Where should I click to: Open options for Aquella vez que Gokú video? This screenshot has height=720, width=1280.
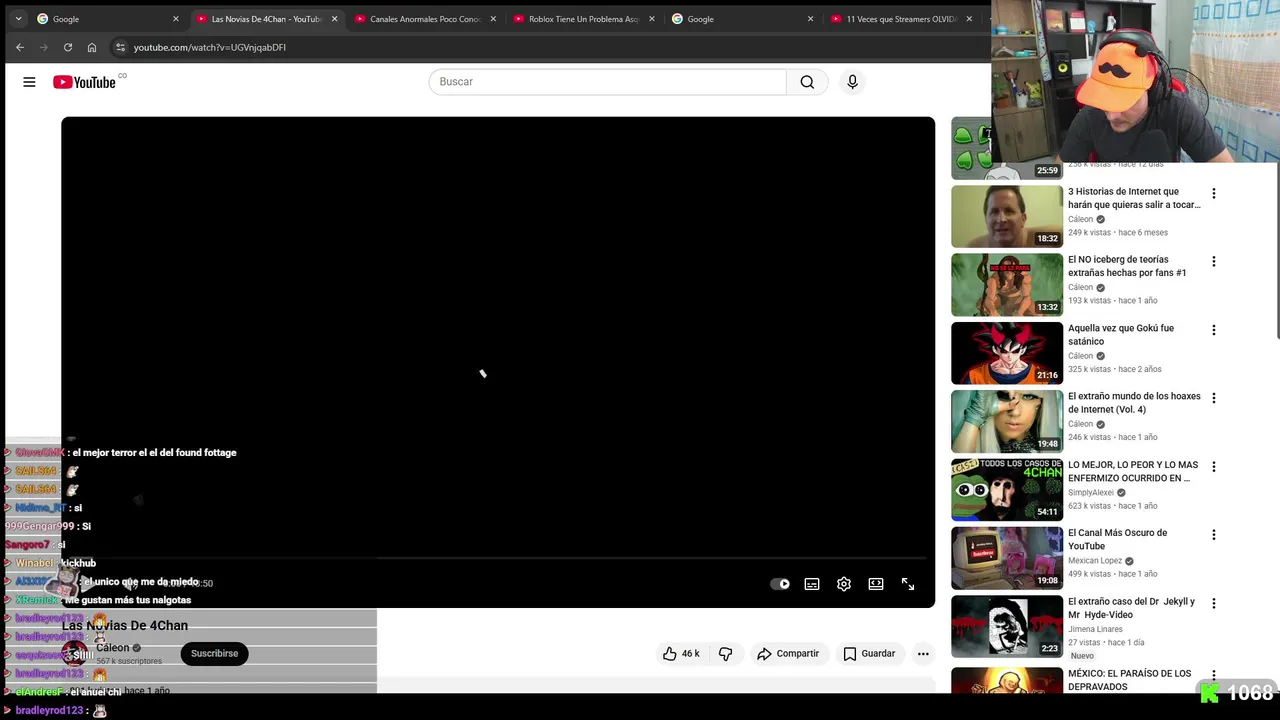[x=1214, y=330]
